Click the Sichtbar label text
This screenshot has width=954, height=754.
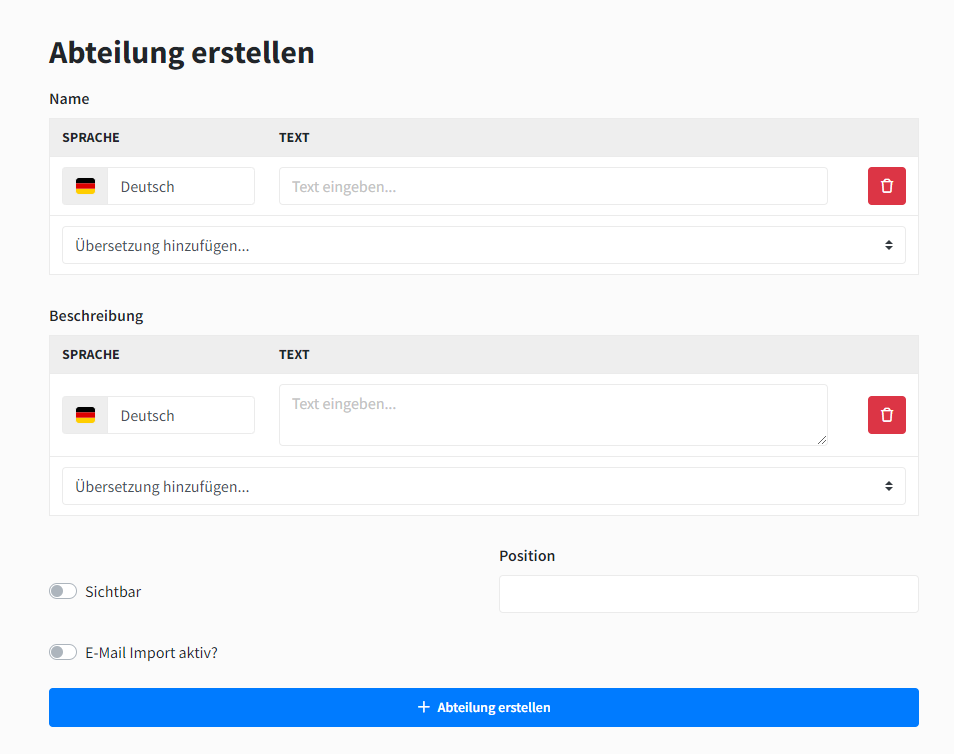[x=113, y=592]
